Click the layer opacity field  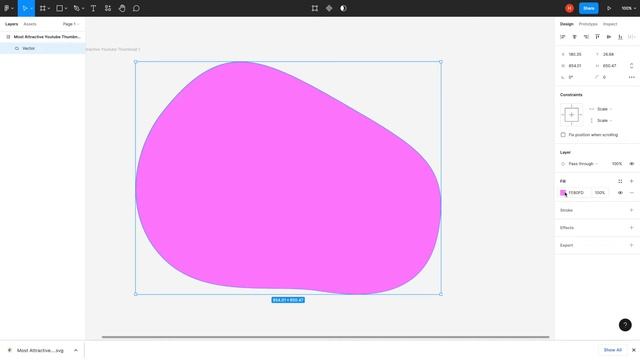click(x=617, y=164)
